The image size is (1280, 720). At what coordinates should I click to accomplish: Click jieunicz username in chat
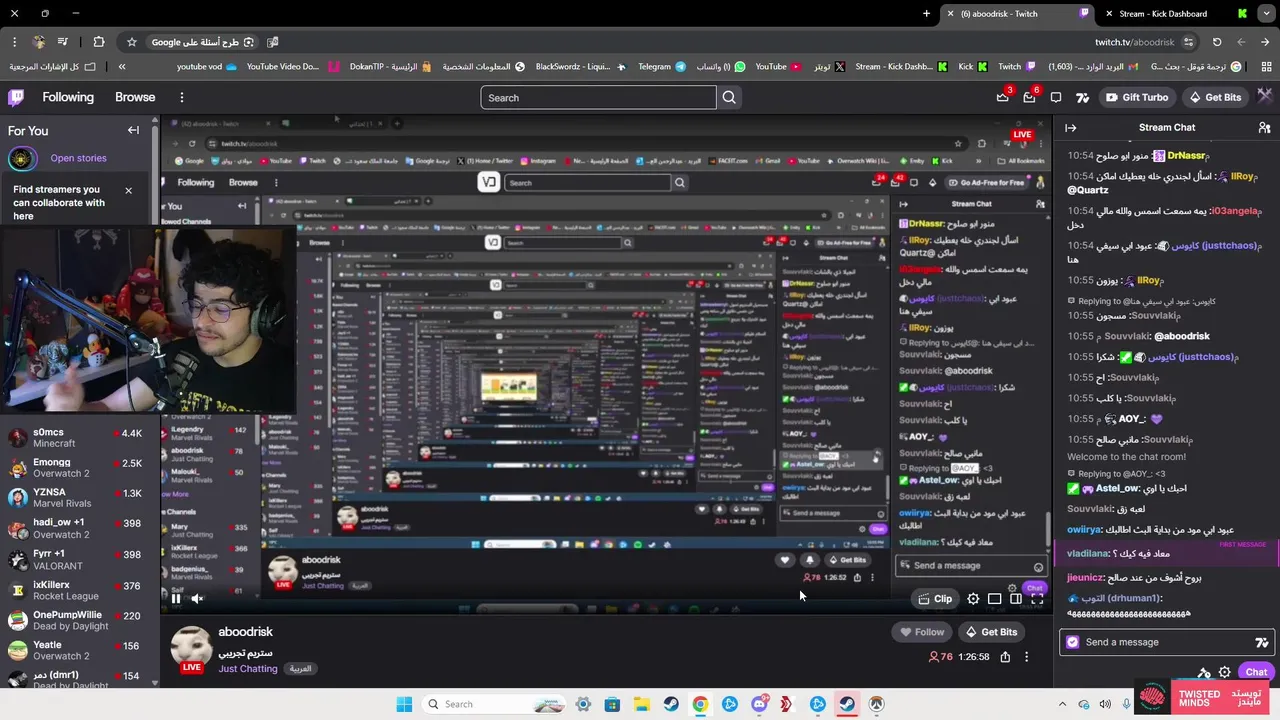[1085, 577]
